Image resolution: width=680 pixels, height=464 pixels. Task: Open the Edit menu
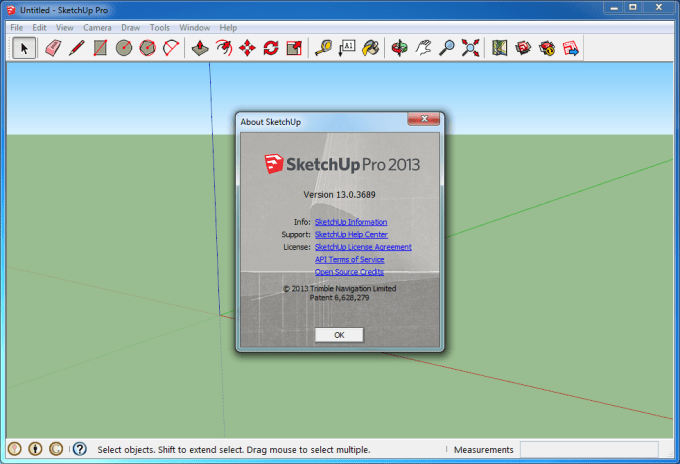(x=39, y=28)
